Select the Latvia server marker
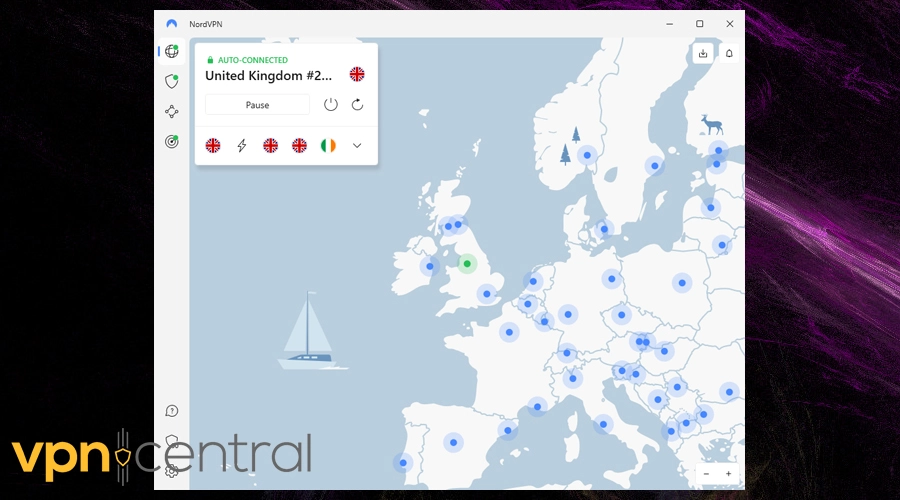 pyautogui.click(x=711, y=207)
